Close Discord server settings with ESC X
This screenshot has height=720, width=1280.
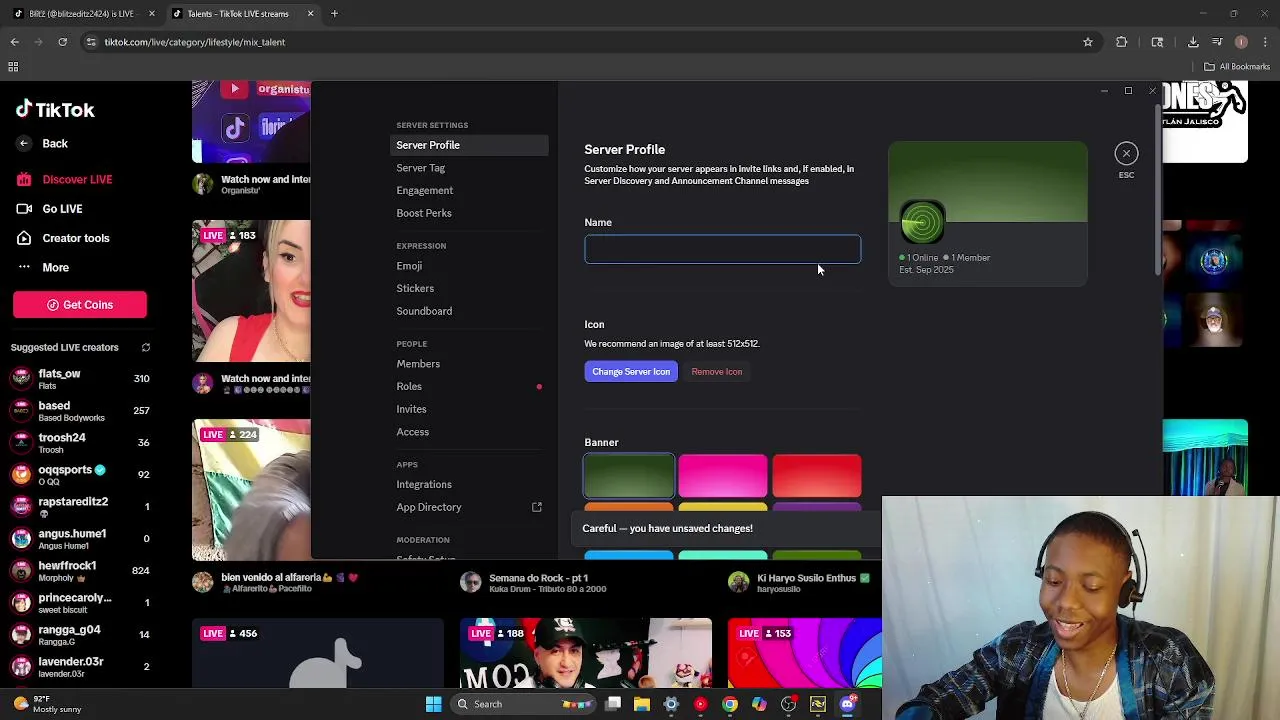pyautogui.click(x=1126, y=153)
